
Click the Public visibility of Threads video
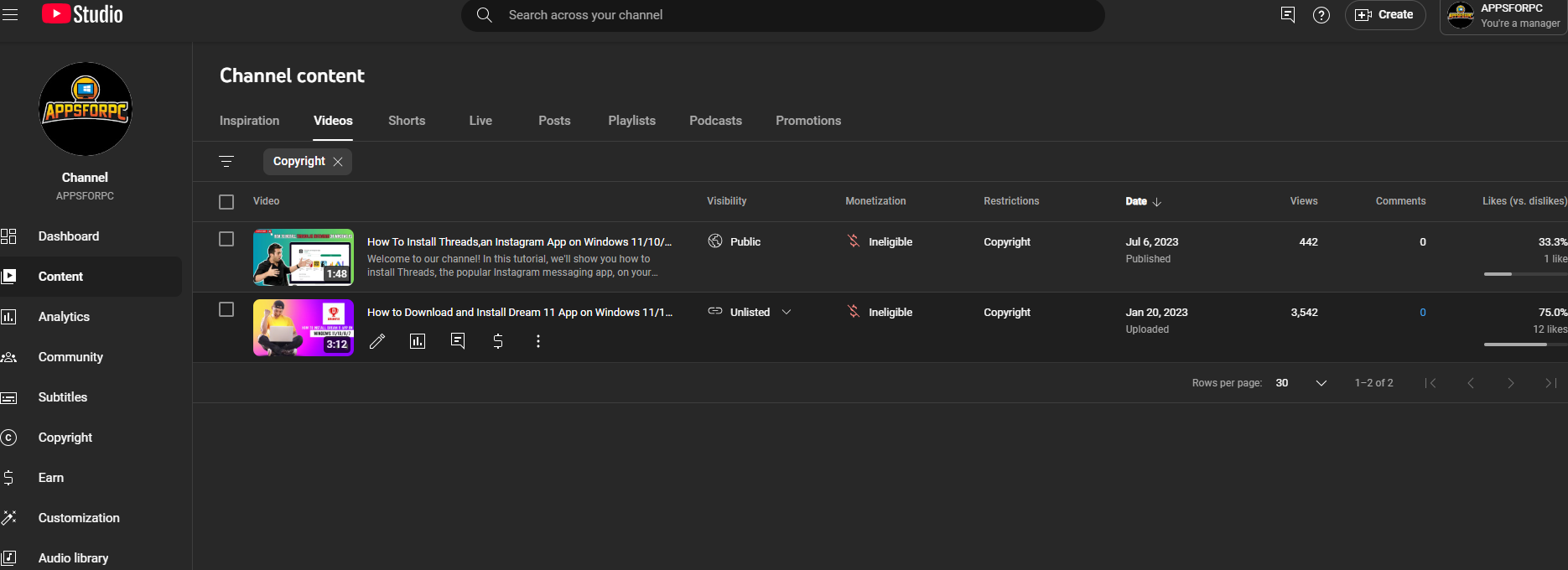tap(735, 241)
